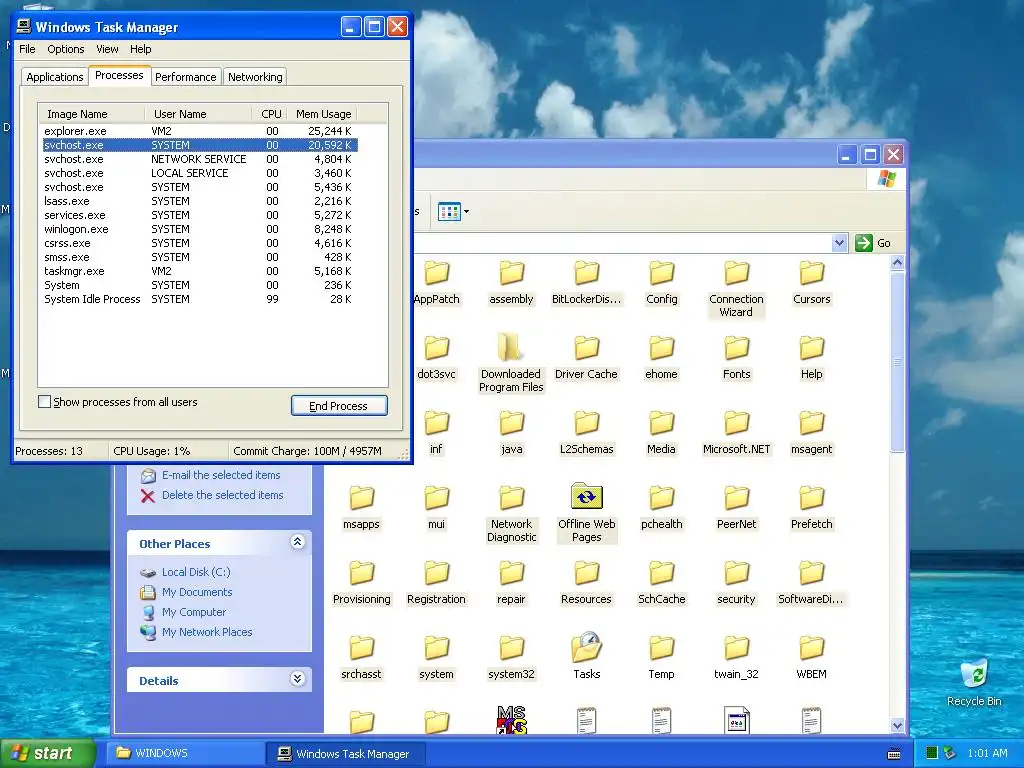
Task: Select the BitLockerDis... folder
Action: 586,284
